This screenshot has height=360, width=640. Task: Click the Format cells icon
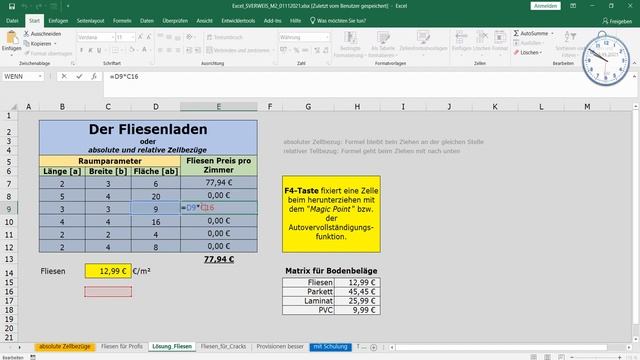click(500, 38)
